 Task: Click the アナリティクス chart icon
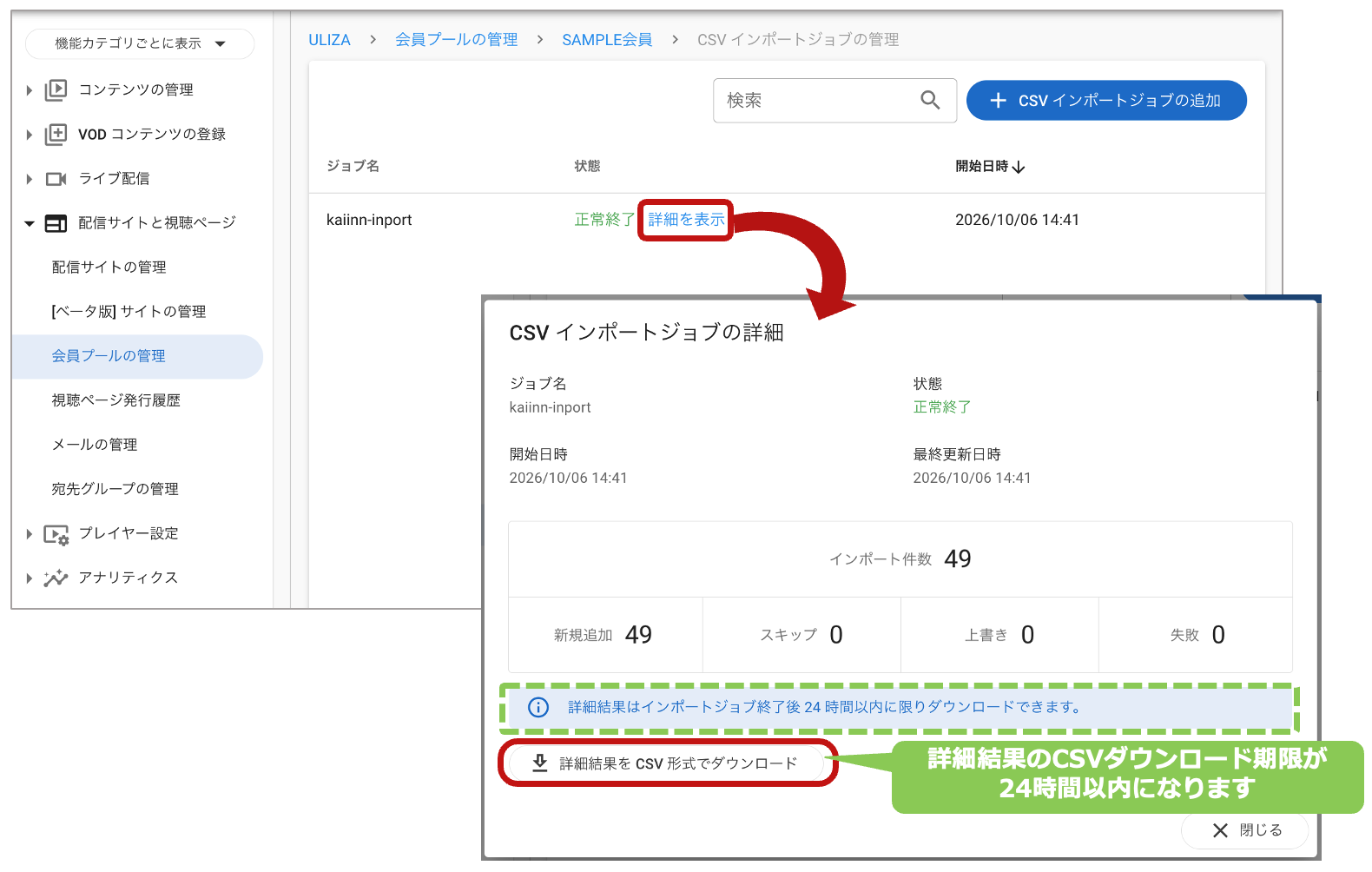[x=56, y=578]
